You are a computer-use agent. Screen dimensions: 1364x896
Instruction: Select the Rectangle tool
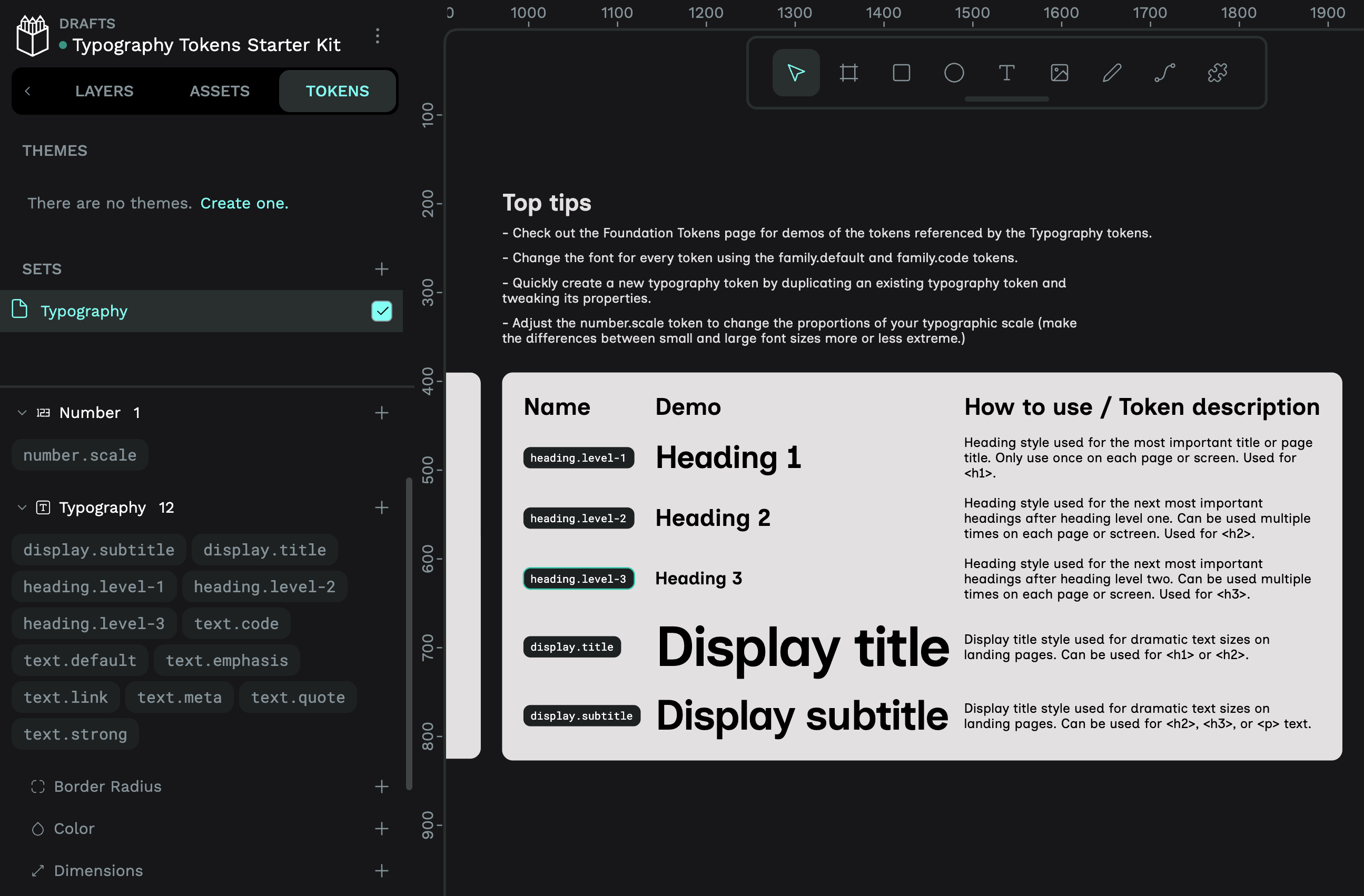click(x=901, y=73)
